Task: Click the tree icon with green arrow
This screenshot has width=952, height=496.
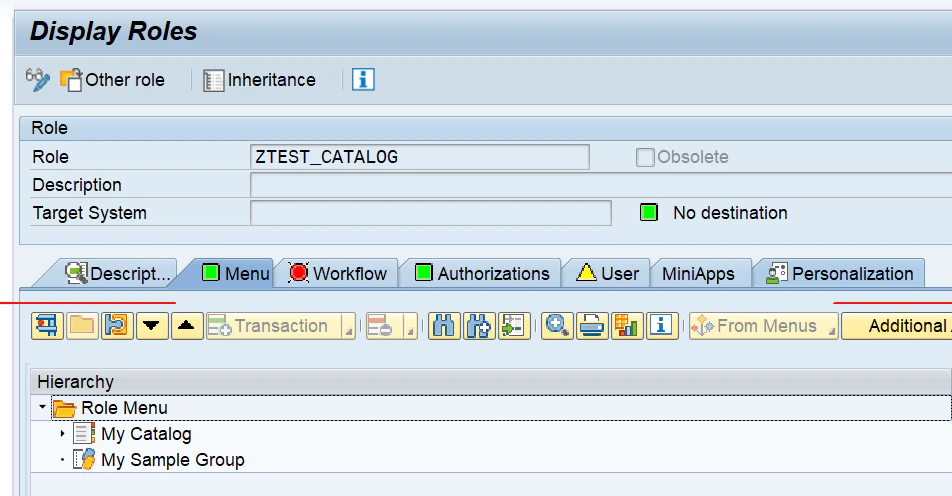Action: click(x=514, y=326)
